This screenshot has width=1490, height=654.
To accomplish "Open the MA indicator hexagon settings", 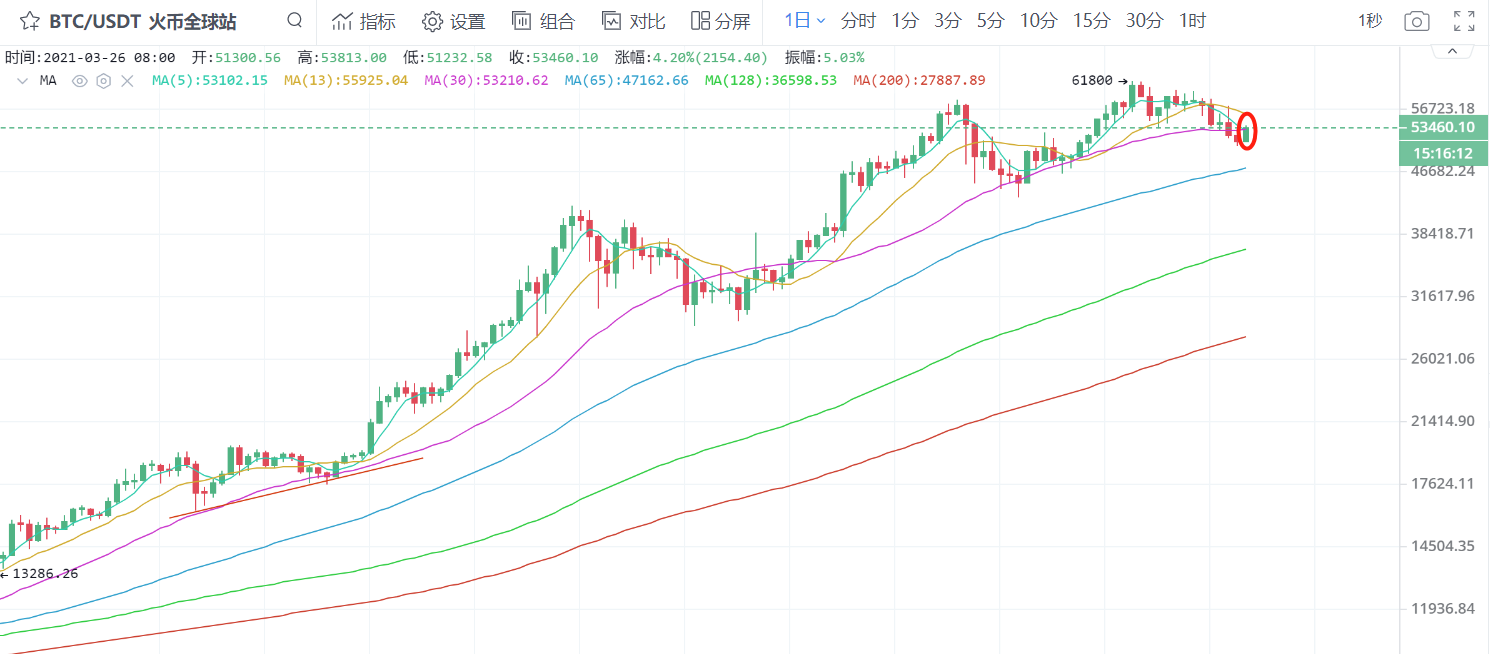I will pyautogui.click(x=103, y=80).
